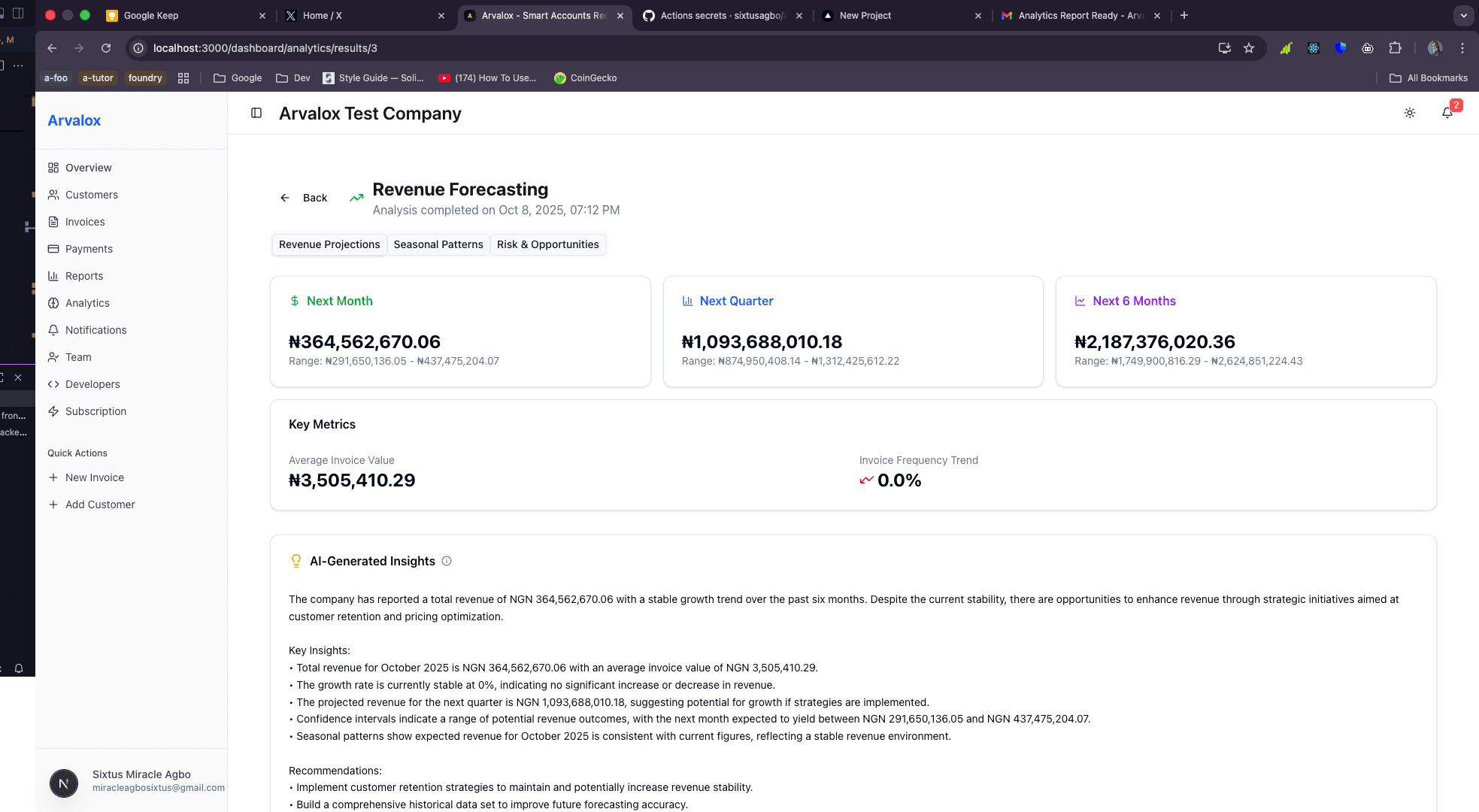Open the How To Use YouTube bookmark
Image resolution: width=1479 pixels, height=812 pixels.
(x=488, y=77)
